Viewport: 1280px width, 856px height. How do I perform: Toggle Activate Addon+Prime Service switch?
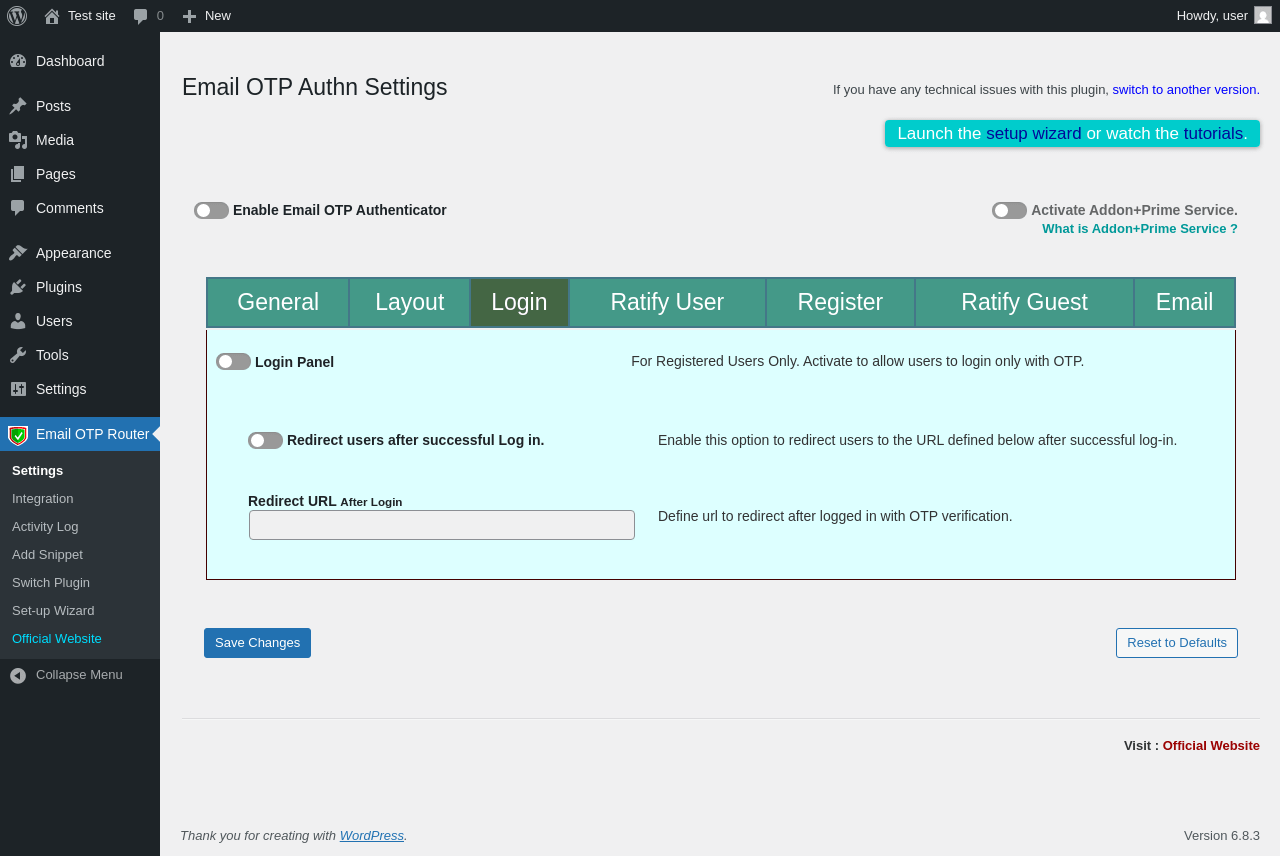point(1009,210)
